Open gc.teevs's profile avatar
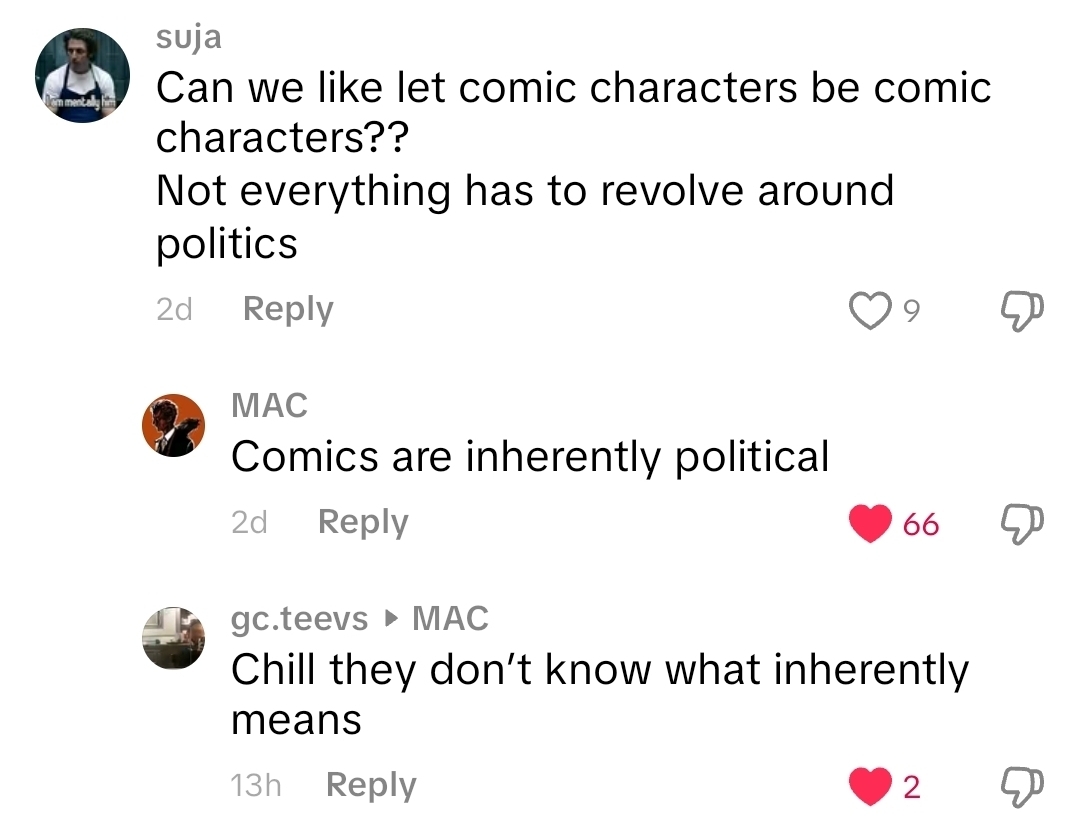1080x835 pixels. (173, 638)
